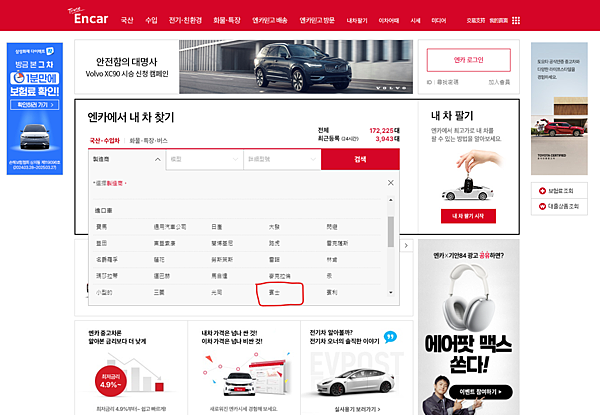Click the blue speech bubble icon on EV card

pos(390,337)
